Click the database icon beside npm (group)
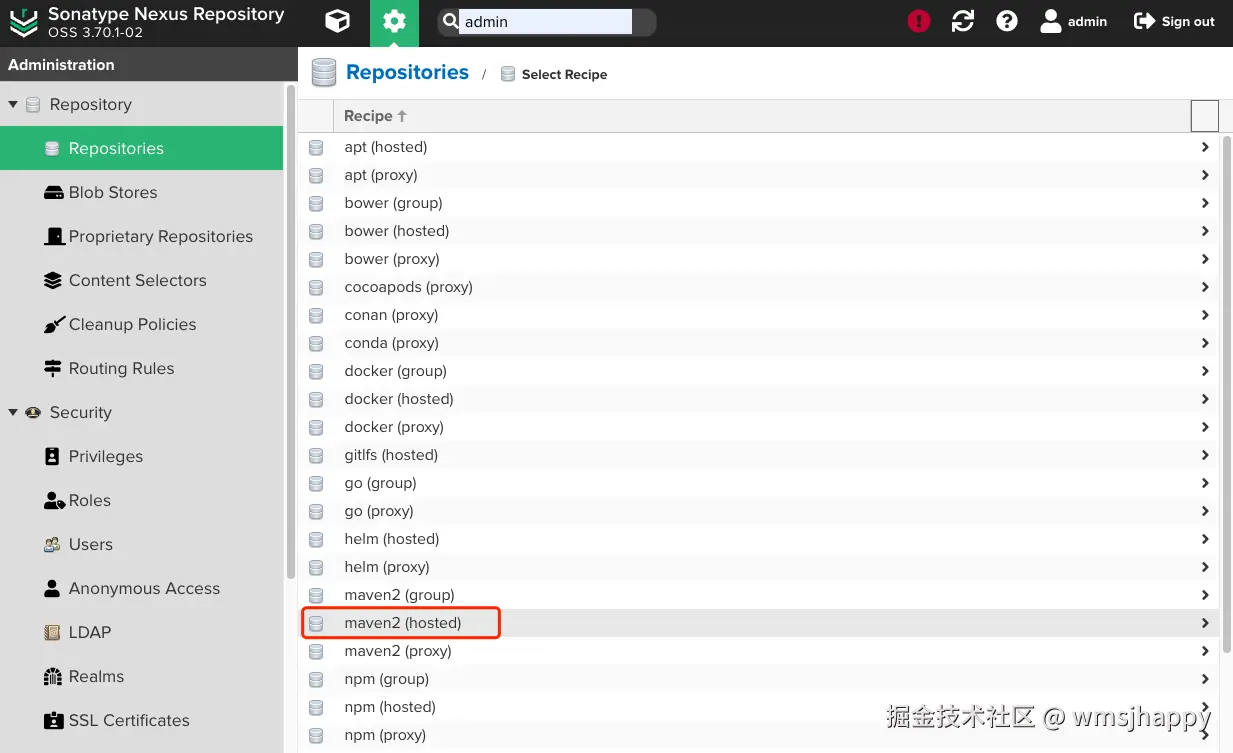1233x753 pixels. click(x=316, y=679)
